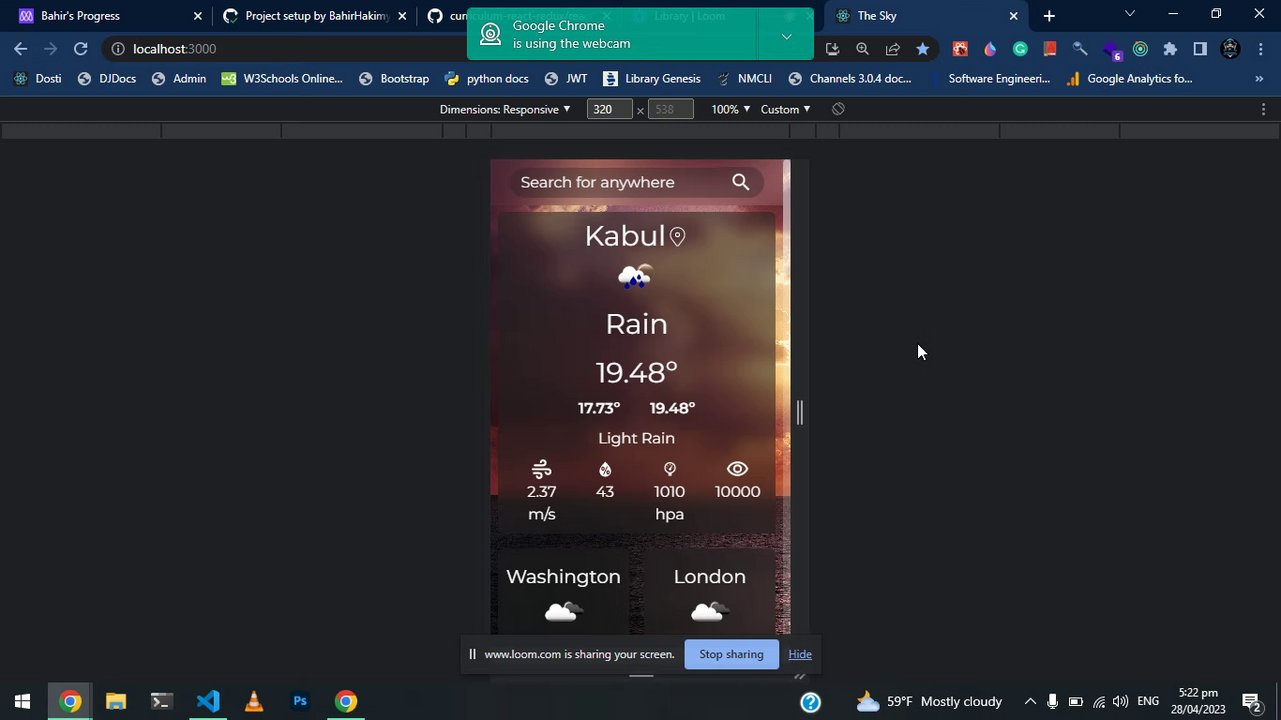1281x720 pixels.
Task: Open the Extensions puzzle piece menu
Action: (x=1170, y=49)
